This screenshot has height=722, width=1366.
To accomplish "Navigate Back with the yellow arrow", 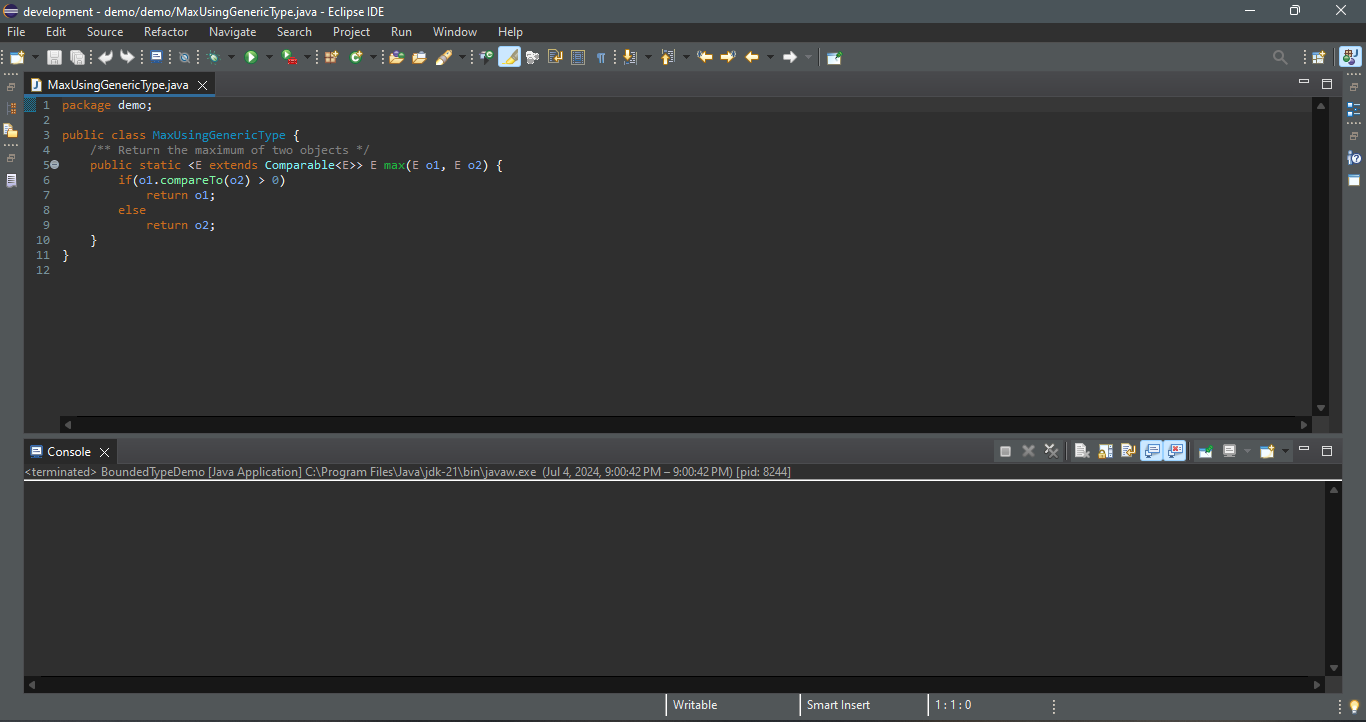I will [752, 57].
